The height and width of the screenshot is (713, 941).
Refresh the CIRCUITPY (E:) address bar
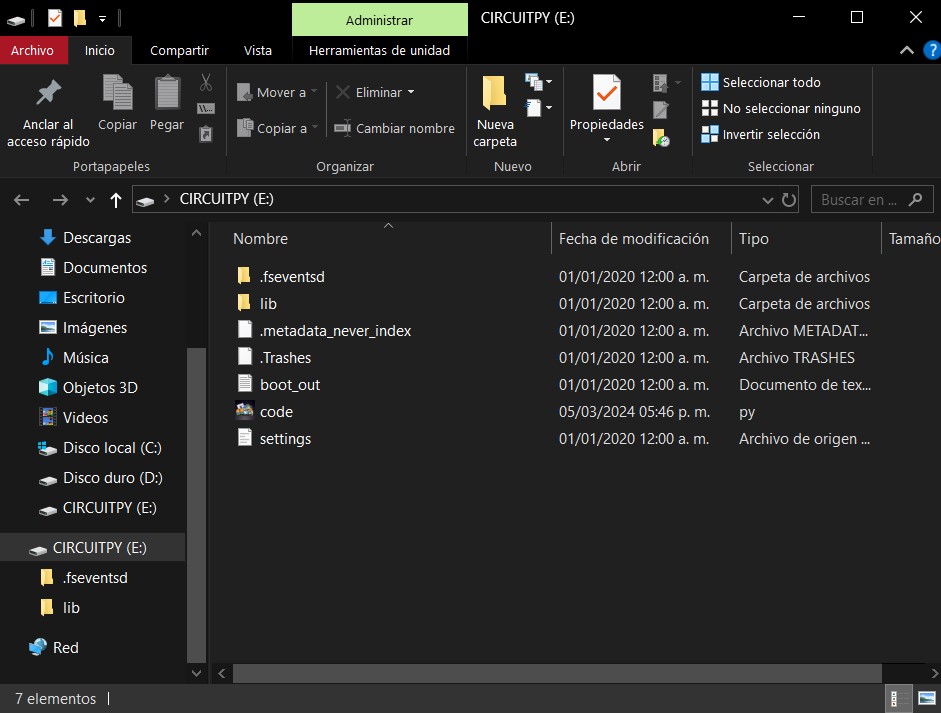coord(789,199)
